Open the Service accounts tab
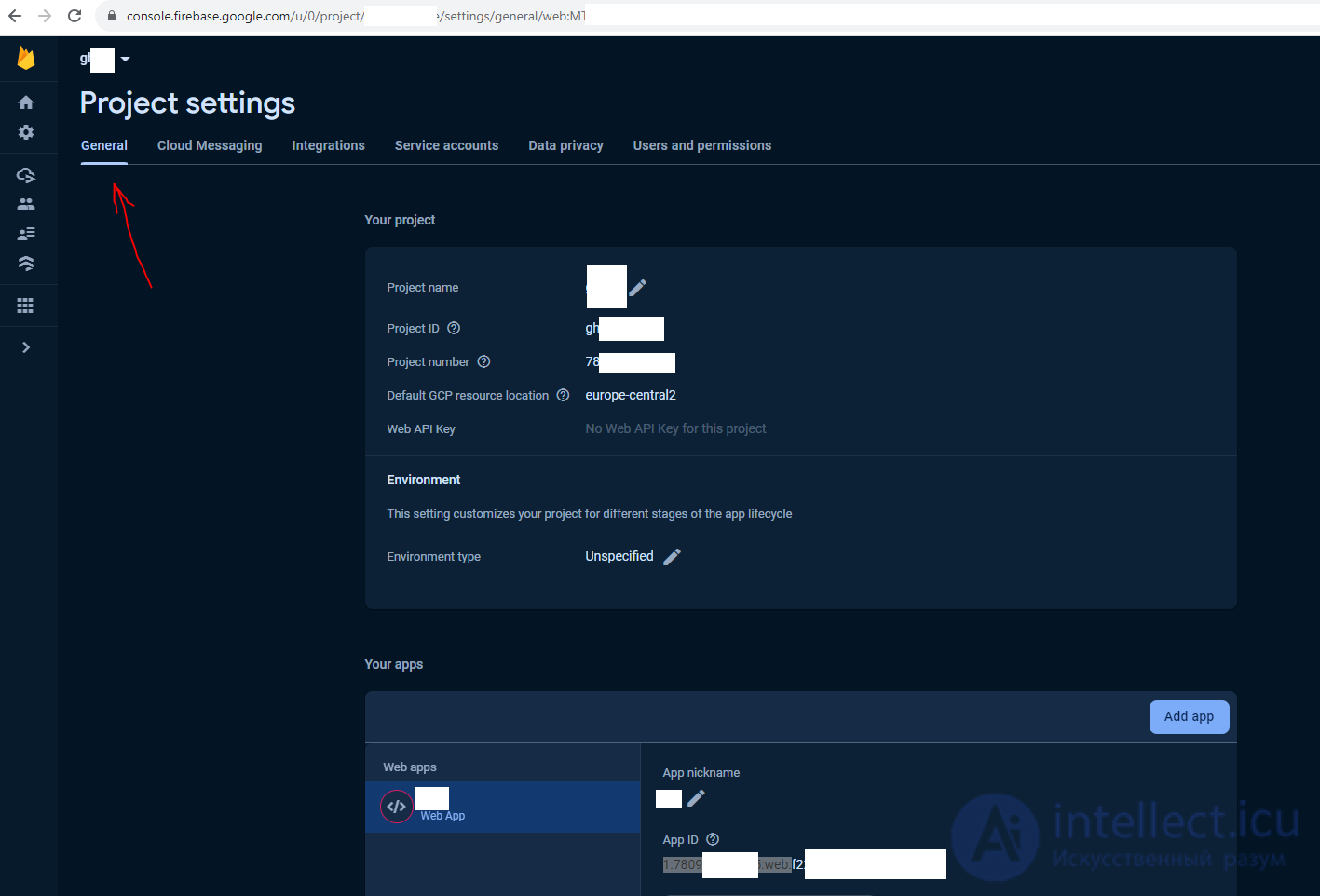This screenshot has height=896, width=1320. pyautogui.click(x=446, y=145)
